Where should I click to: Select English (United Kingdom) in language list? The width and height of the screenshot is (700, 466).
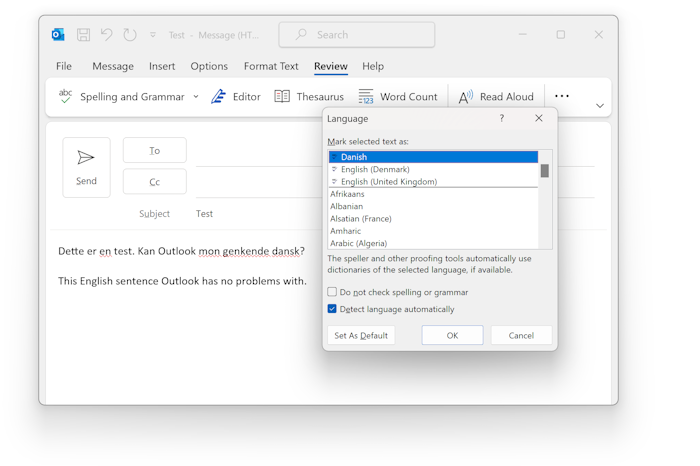(388, 182)
